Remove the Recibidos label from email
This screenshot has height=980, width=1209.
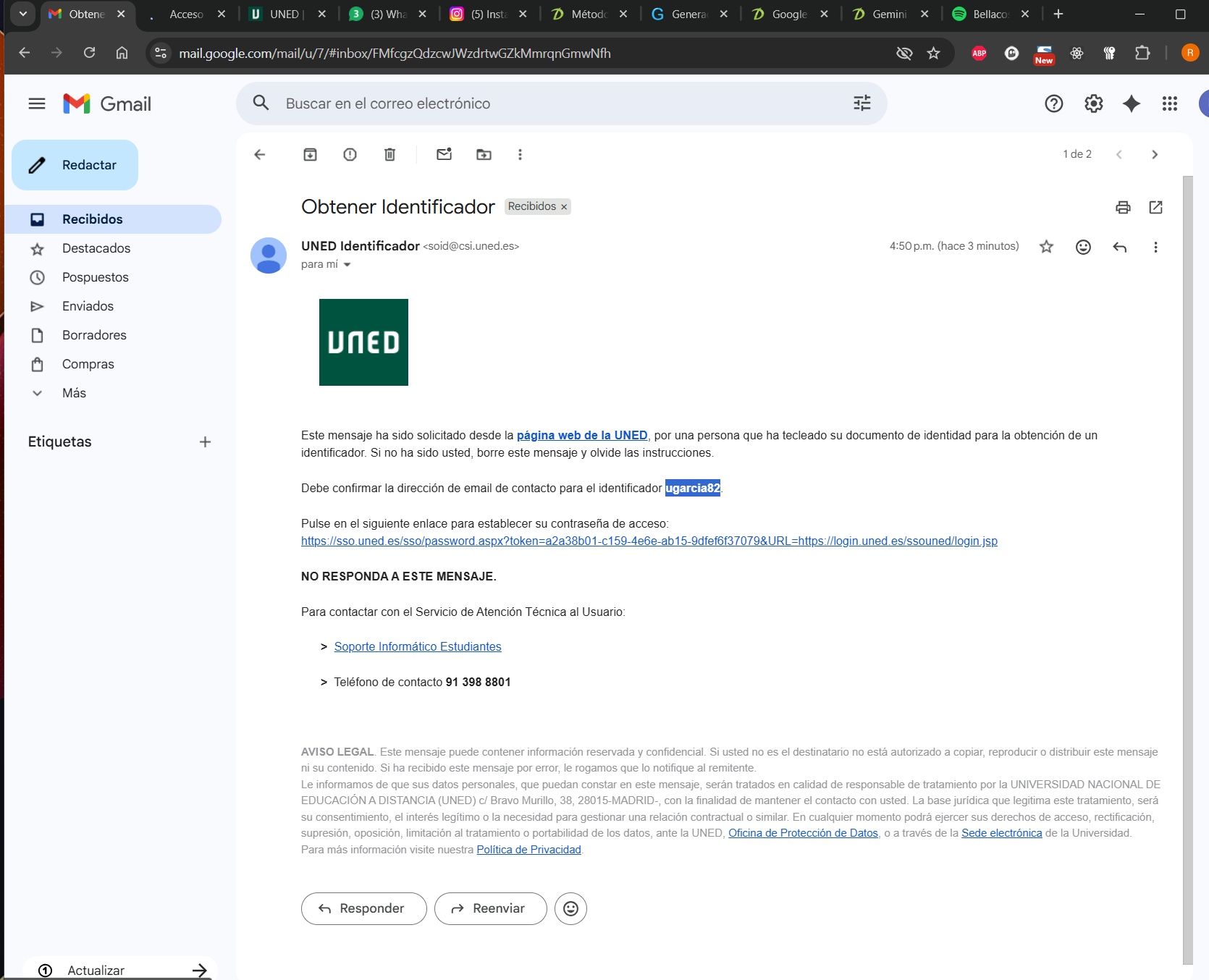(564, 207)
